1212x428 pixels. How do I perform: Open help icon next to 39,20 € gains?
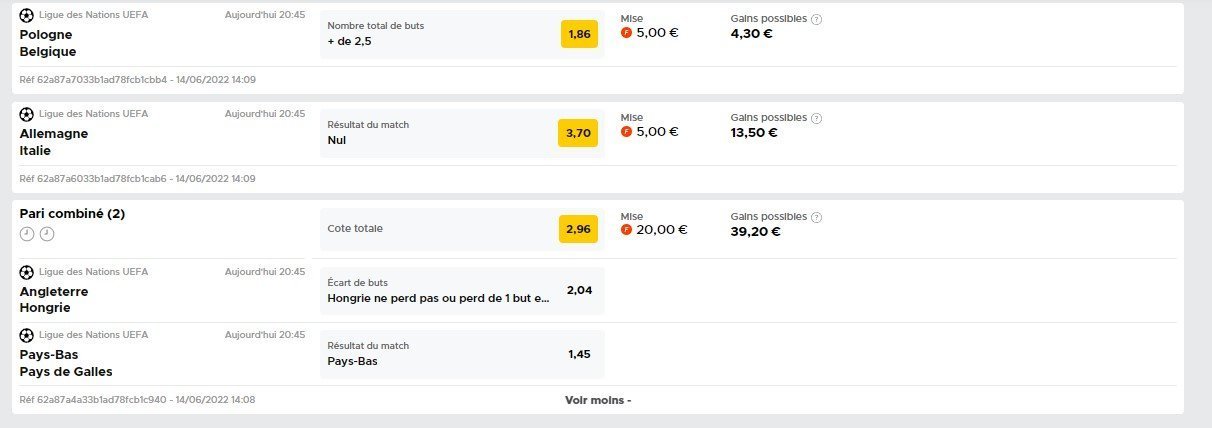coord(817,217)
